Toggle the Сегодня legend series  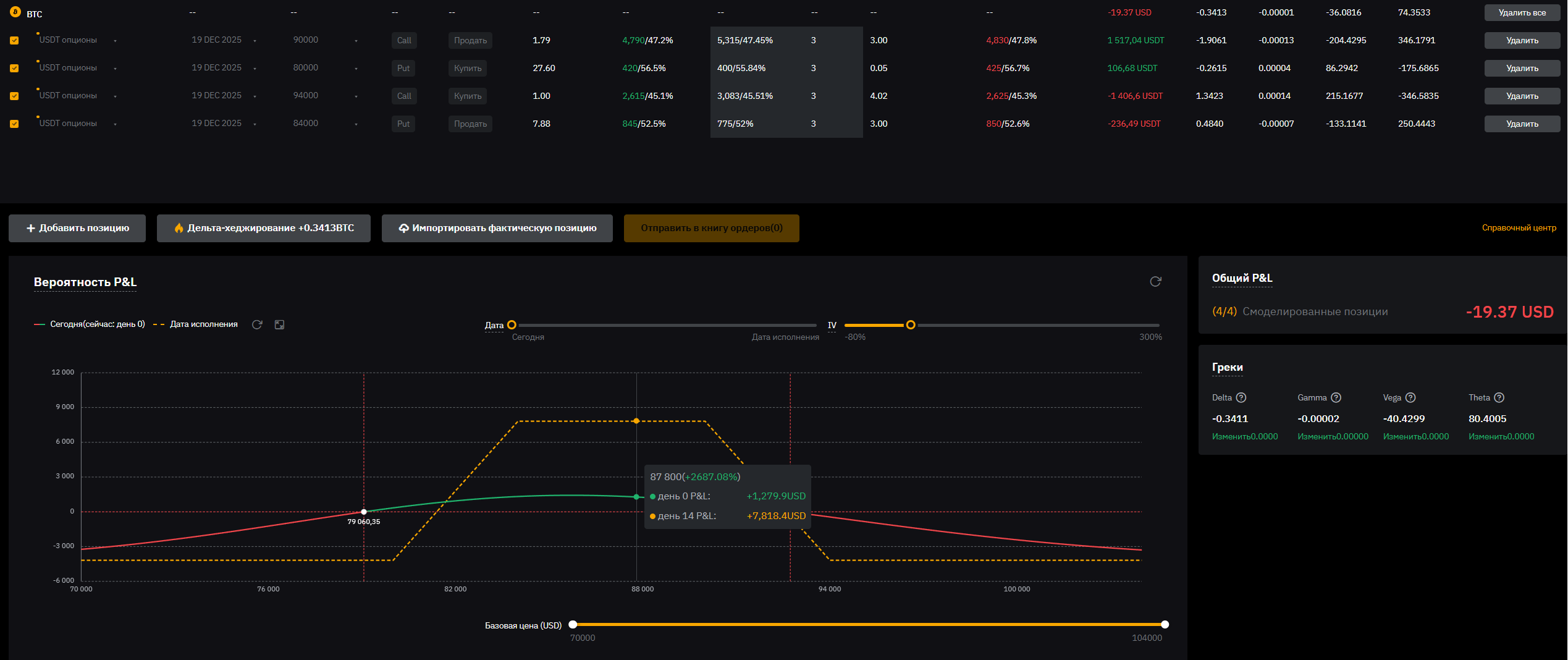pyautogui.click(x=90, y=324)
